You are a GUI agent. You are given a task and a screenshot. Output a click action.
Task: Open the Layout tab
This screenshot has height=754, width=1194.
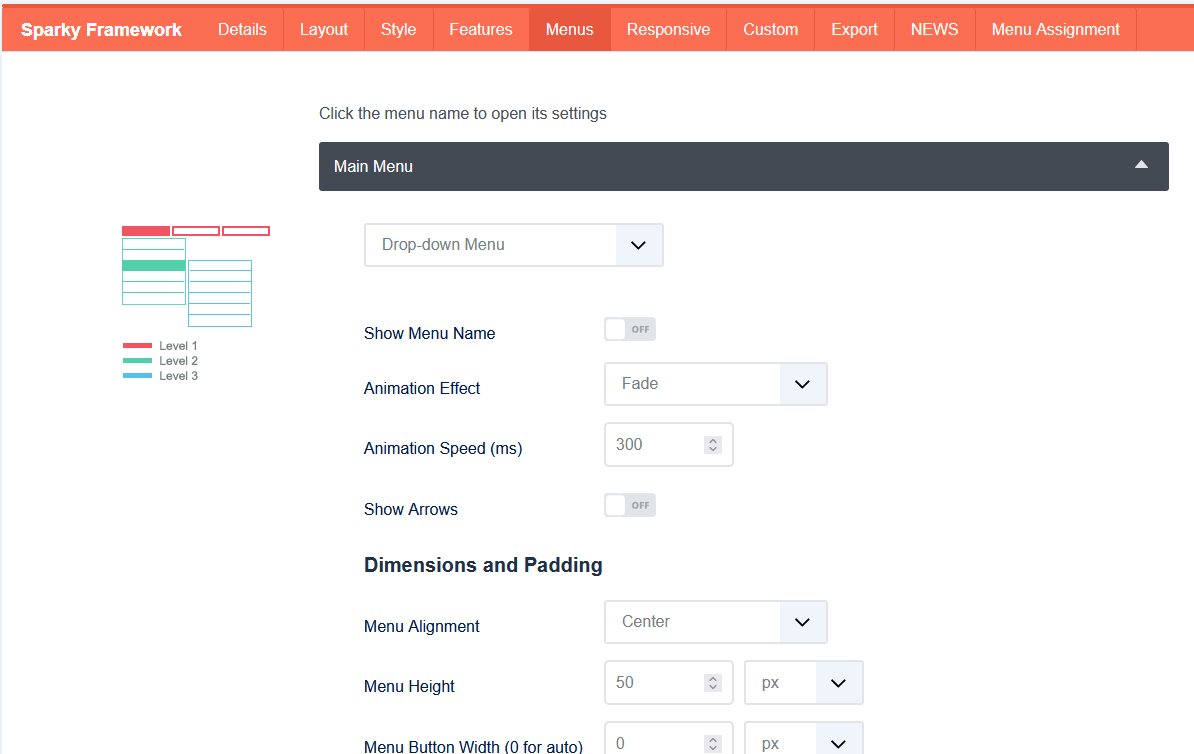[324, 29]
